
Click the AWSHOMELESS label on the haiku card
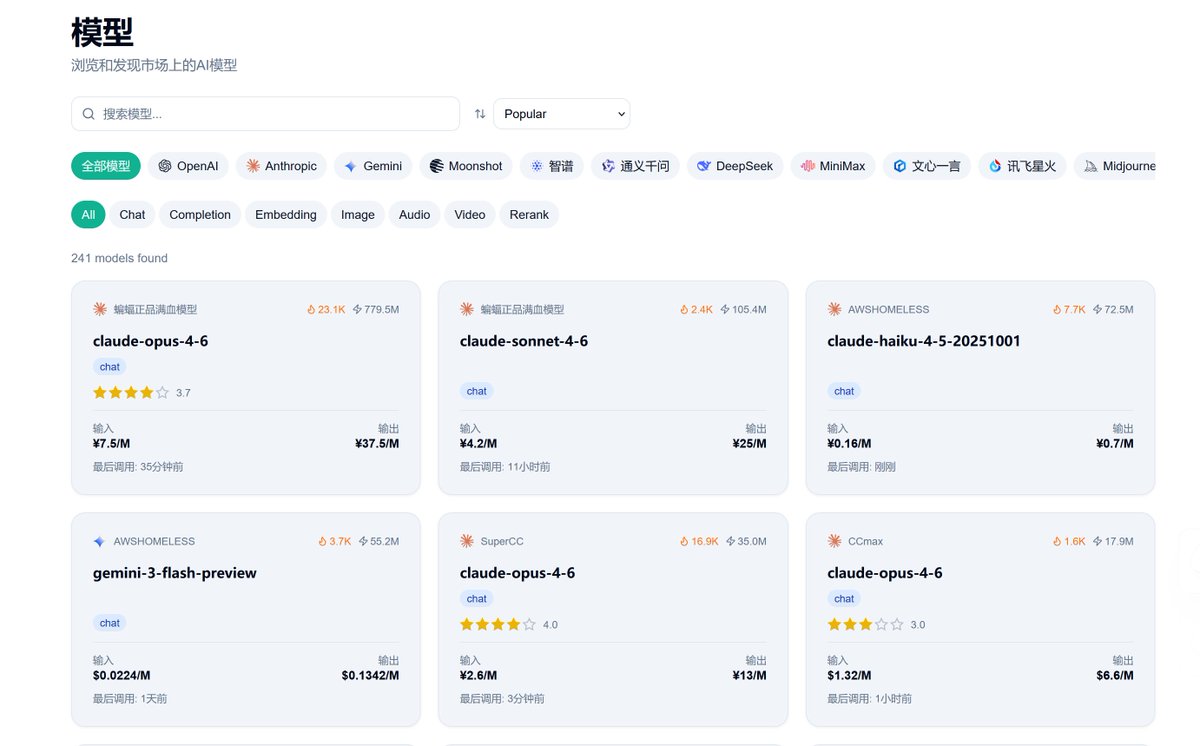click(889, 310)
